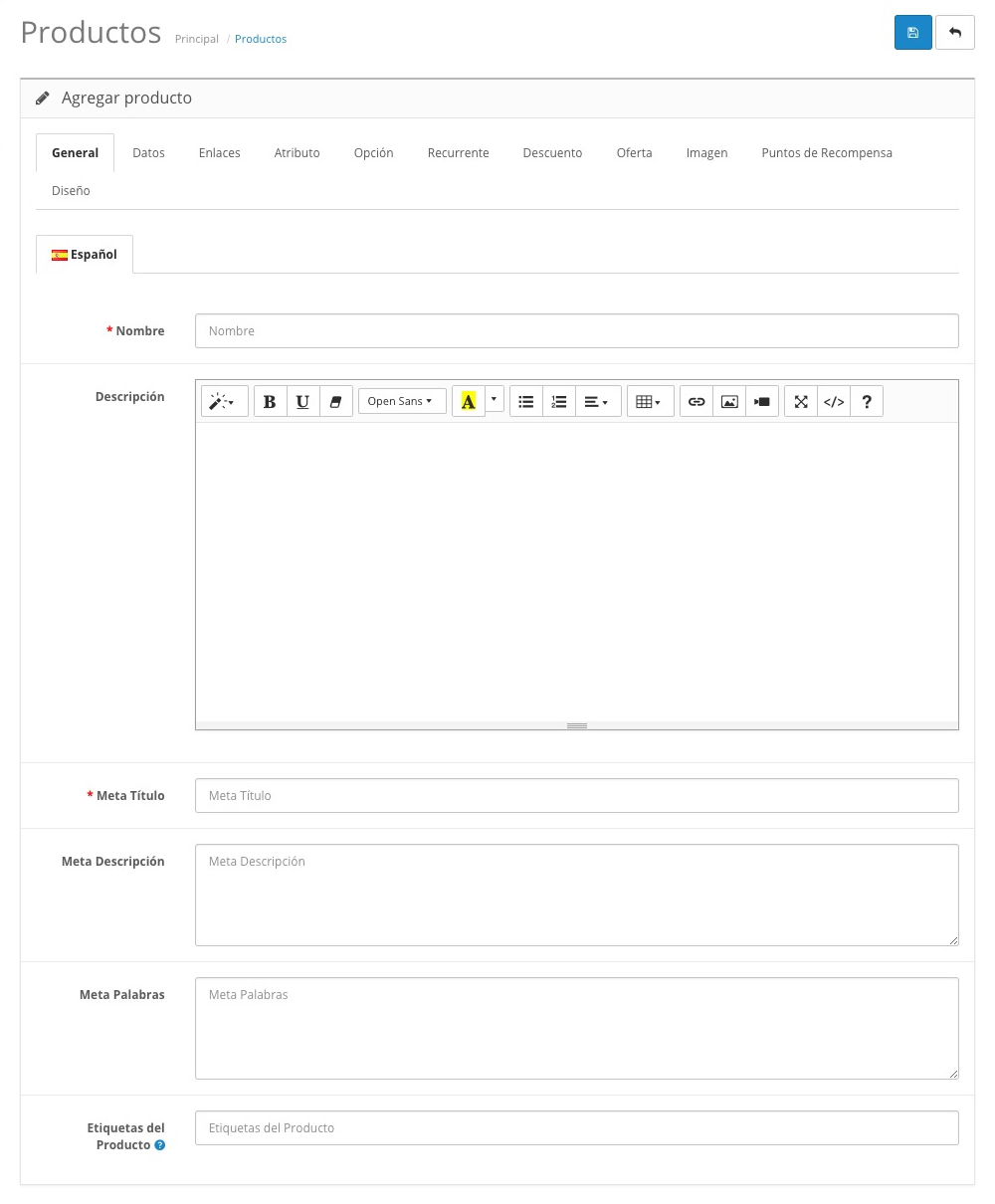Click the Nombre input field
The image size is (995, 1204).
[x=576, y=331]
